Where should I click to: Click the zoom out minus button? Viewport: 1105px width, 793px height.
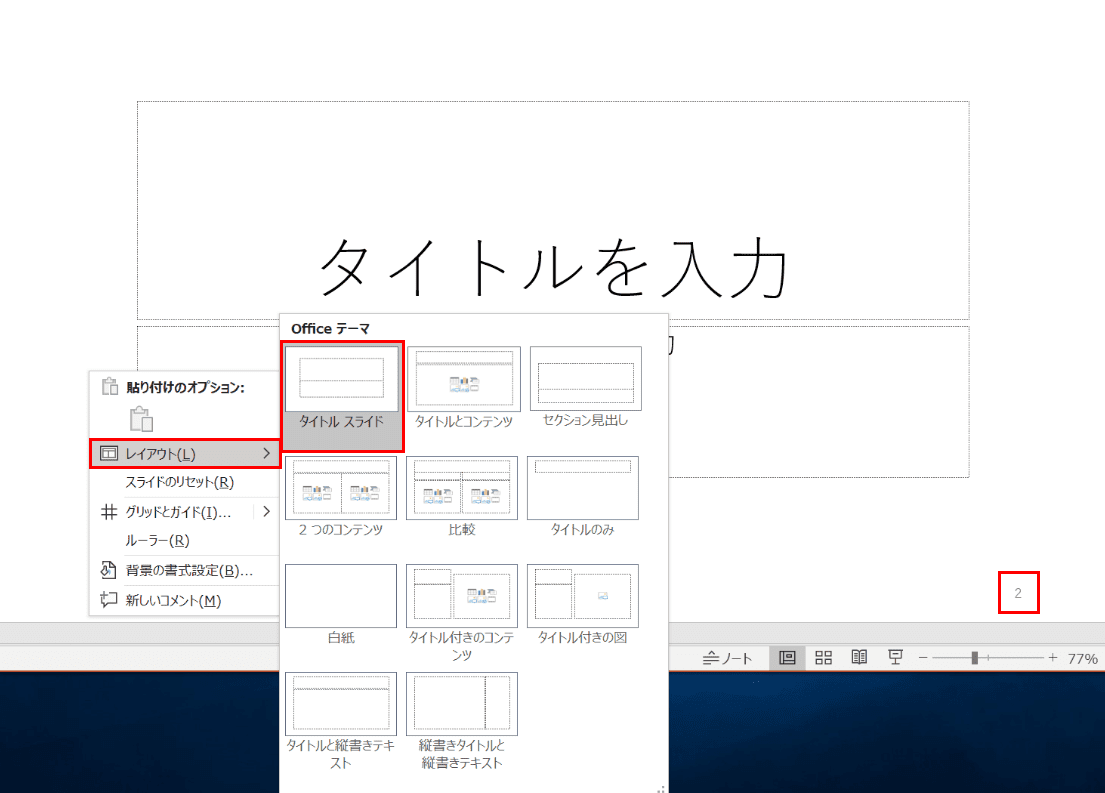[x=922, y=658]
